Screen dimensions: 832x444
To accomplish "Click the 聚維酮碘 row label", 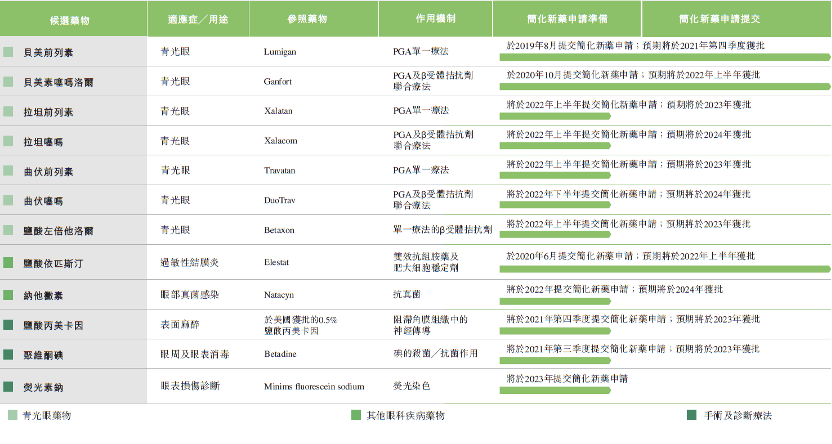I will pyautogui.click(x=43, y=355).
